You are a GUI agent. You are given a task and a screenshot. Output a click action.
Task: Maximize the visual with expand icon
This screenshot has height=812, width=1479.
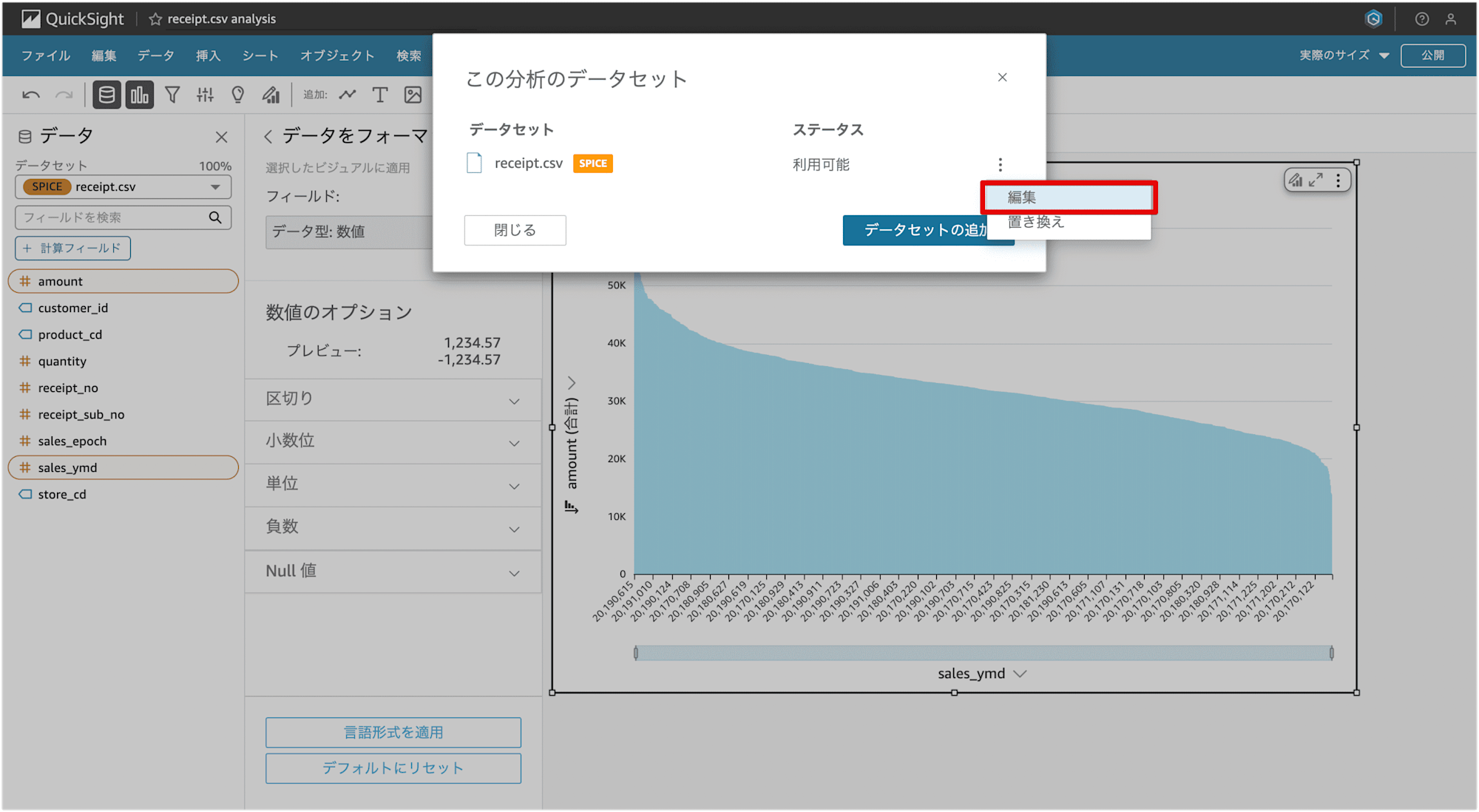(1316, 180)
